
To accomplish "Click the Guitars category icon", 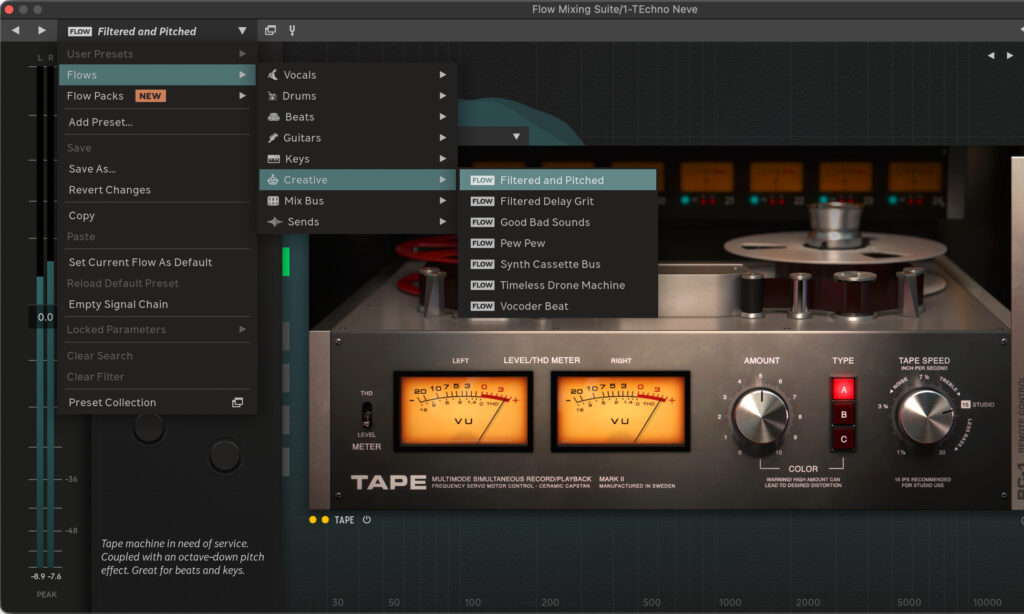I will tap(273, 138).
